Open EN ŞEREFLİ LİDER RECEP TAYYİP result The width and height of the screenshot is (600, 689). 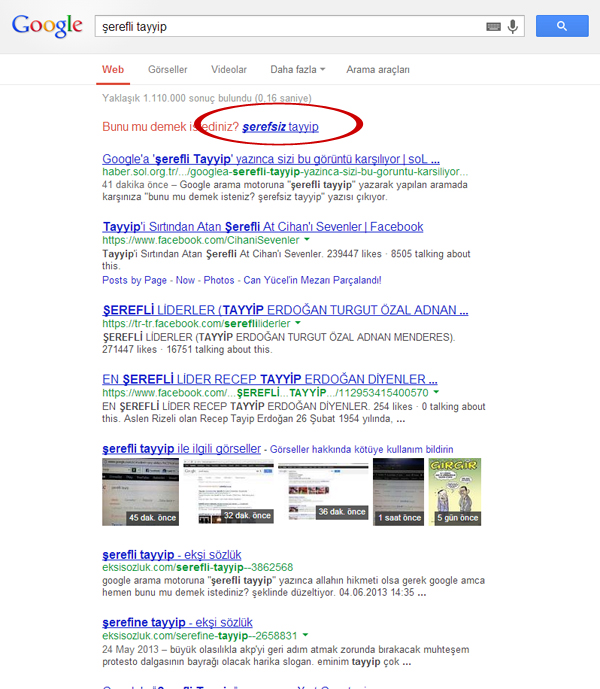(x=270, y=379)
